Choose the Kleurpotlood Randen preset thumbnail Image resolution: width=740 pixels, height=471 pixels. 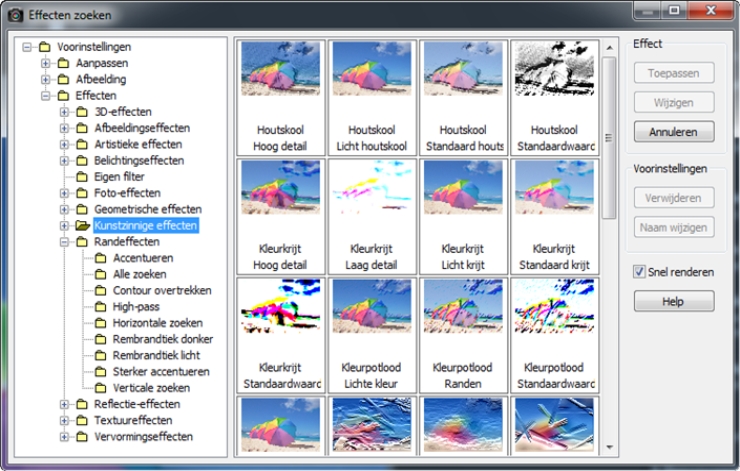pos(463,334)
